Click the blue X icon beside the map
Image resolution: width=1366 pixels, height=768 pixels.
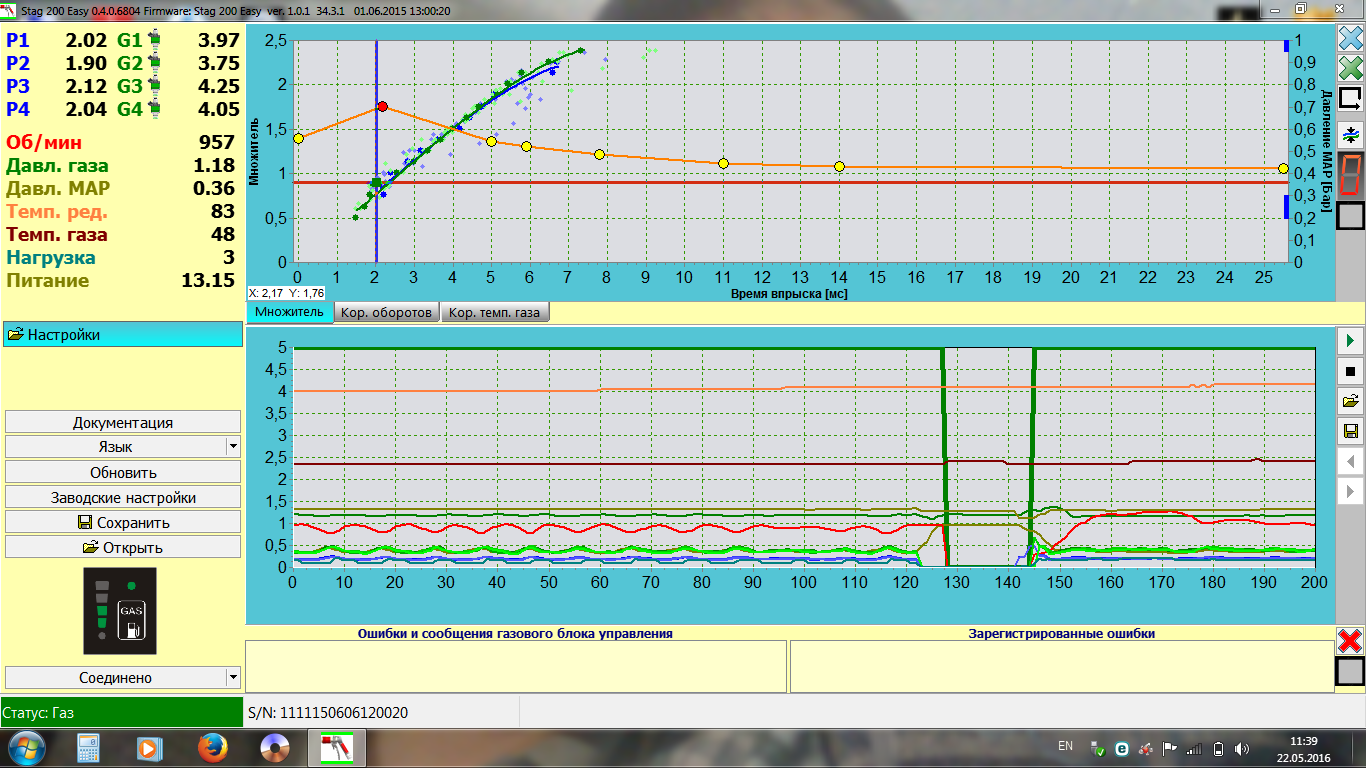coord(1350,38)
